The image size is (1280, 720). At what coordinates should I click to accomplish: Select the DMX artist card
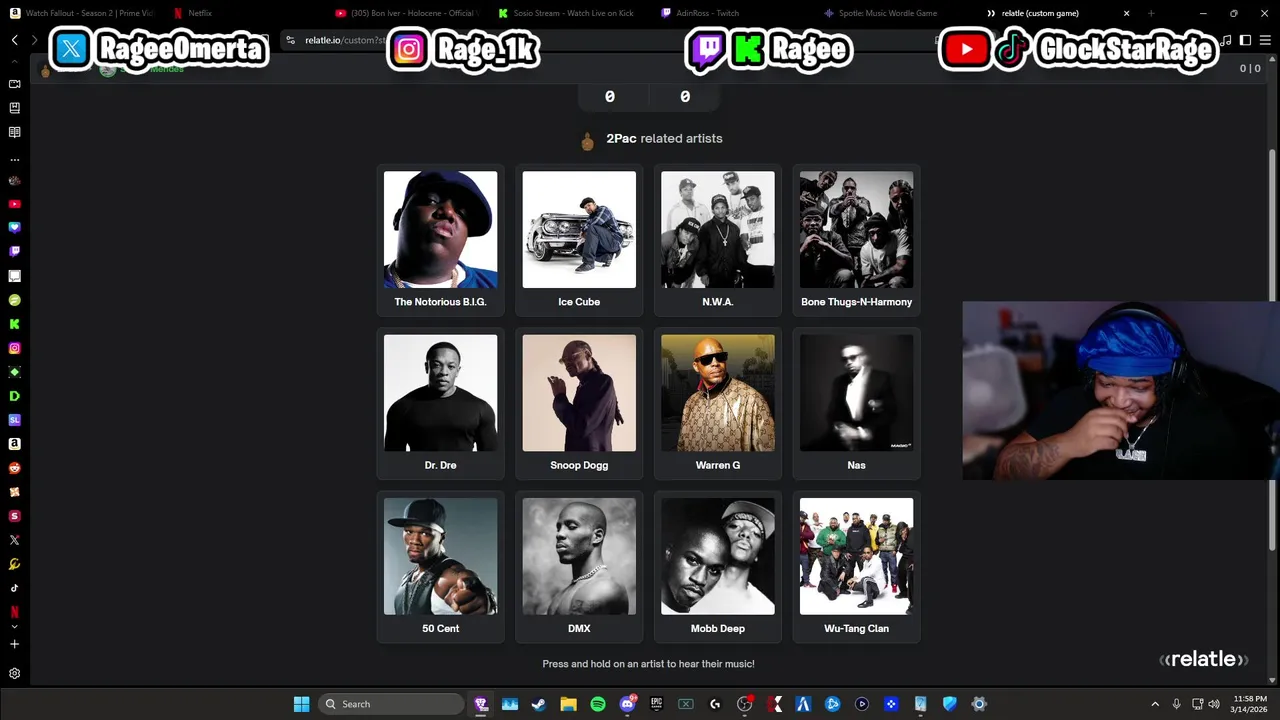[579, 566]
